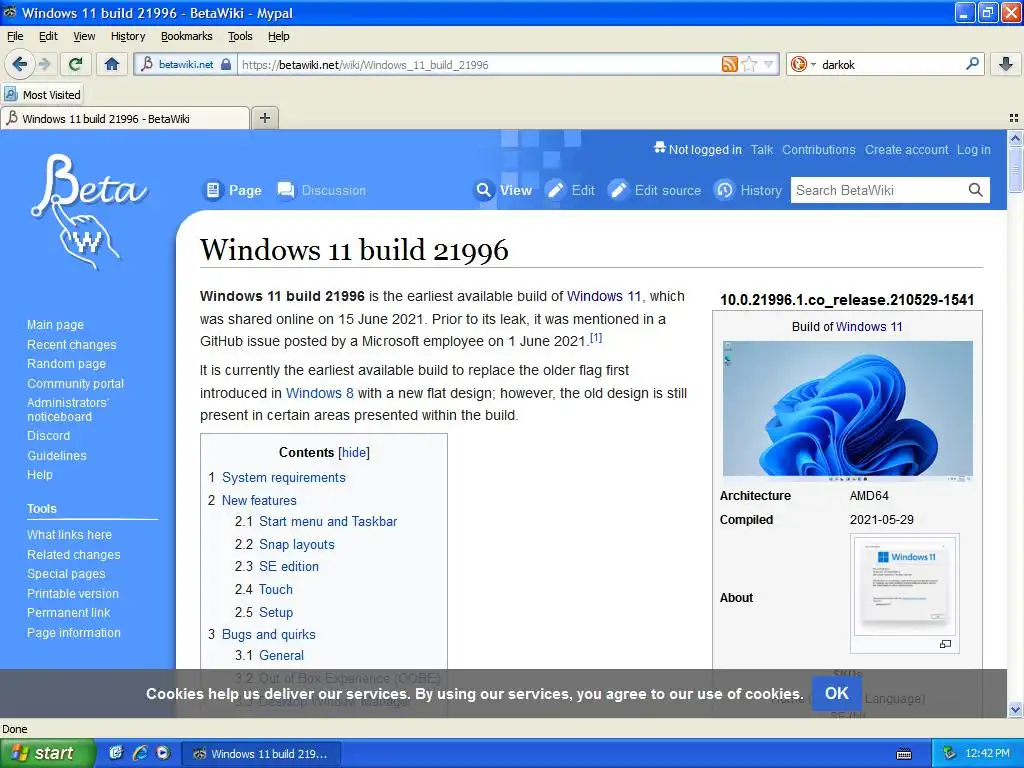Jump to Snap layouts section

[x=296, y=545]
